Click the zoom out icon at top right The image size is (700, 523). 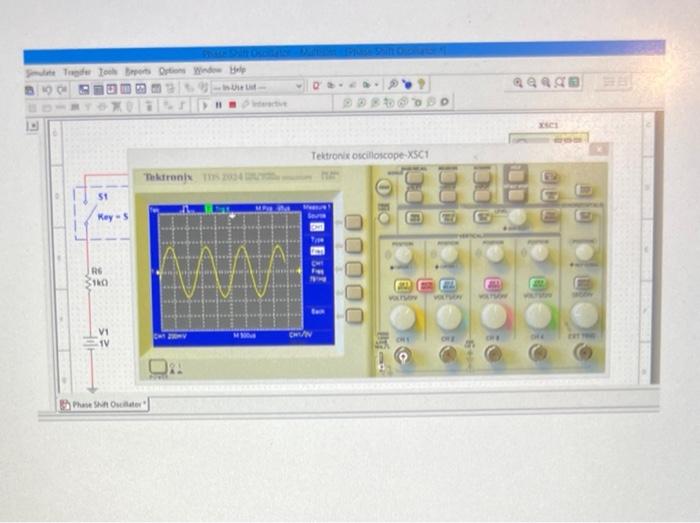[532, 83]
